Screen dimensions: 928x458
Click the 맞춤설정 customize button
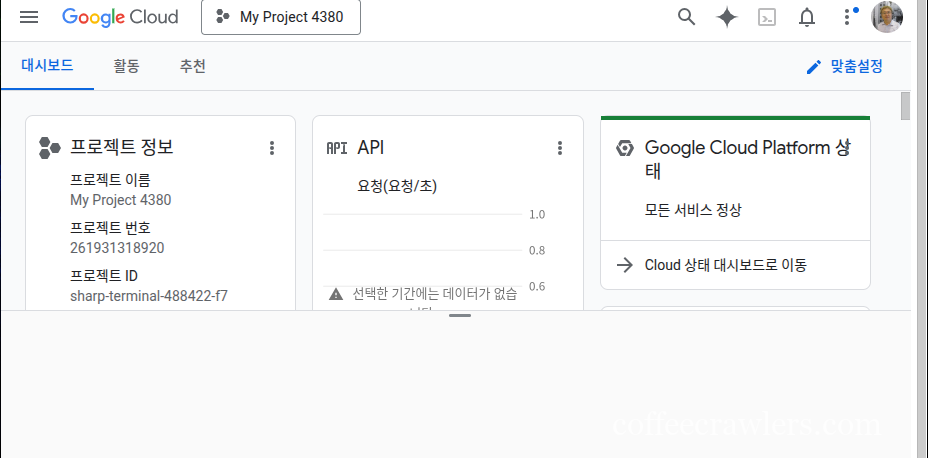point(845,66)
